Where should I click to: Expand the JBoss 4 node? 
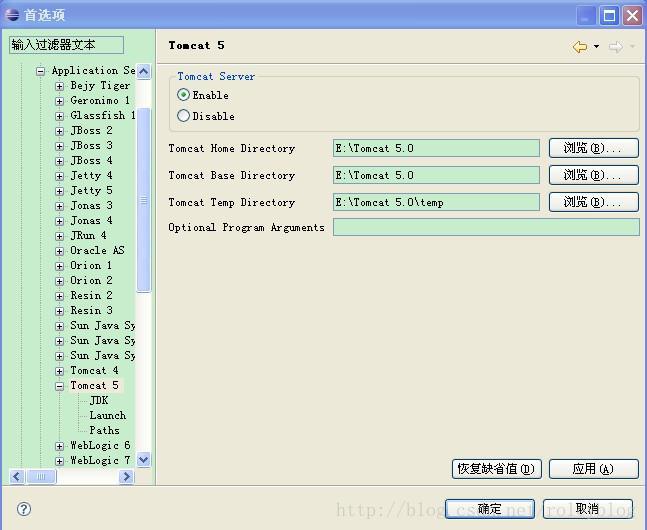59,161
